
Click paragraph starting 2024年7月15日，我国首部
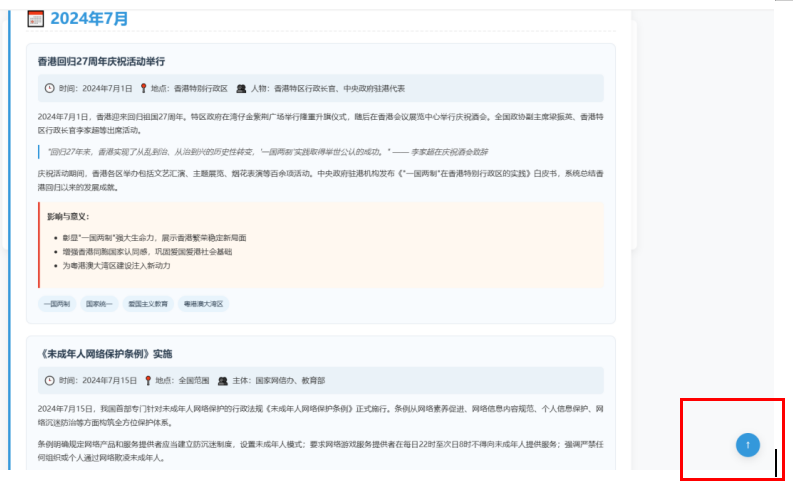[x=321, y=416]
